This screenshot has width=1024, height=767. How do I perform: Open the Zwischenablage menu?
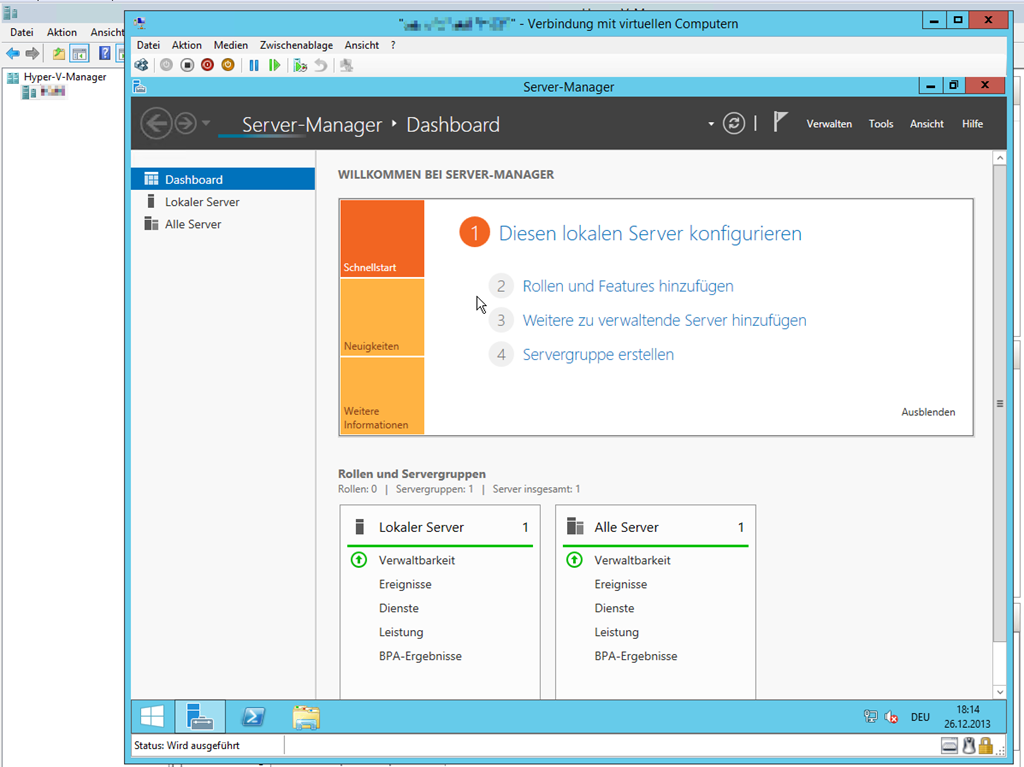click(297, 45)
